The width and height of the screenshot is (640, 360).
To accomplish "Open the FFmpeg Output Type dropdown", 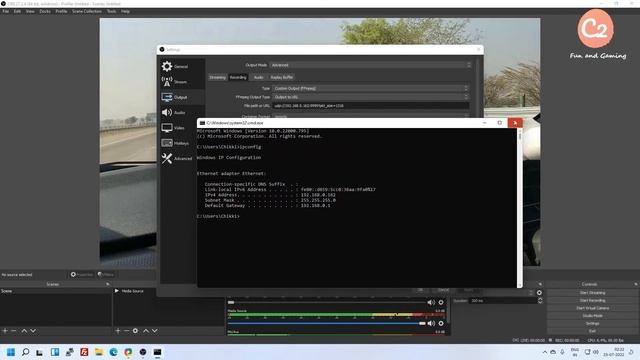I will [x=370, y=97].
